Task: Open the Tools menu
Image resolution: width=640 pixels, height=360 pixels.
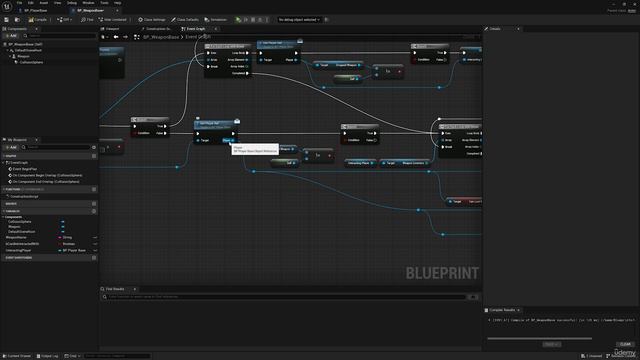Action: pyautogui.click(x=104, y=3)
